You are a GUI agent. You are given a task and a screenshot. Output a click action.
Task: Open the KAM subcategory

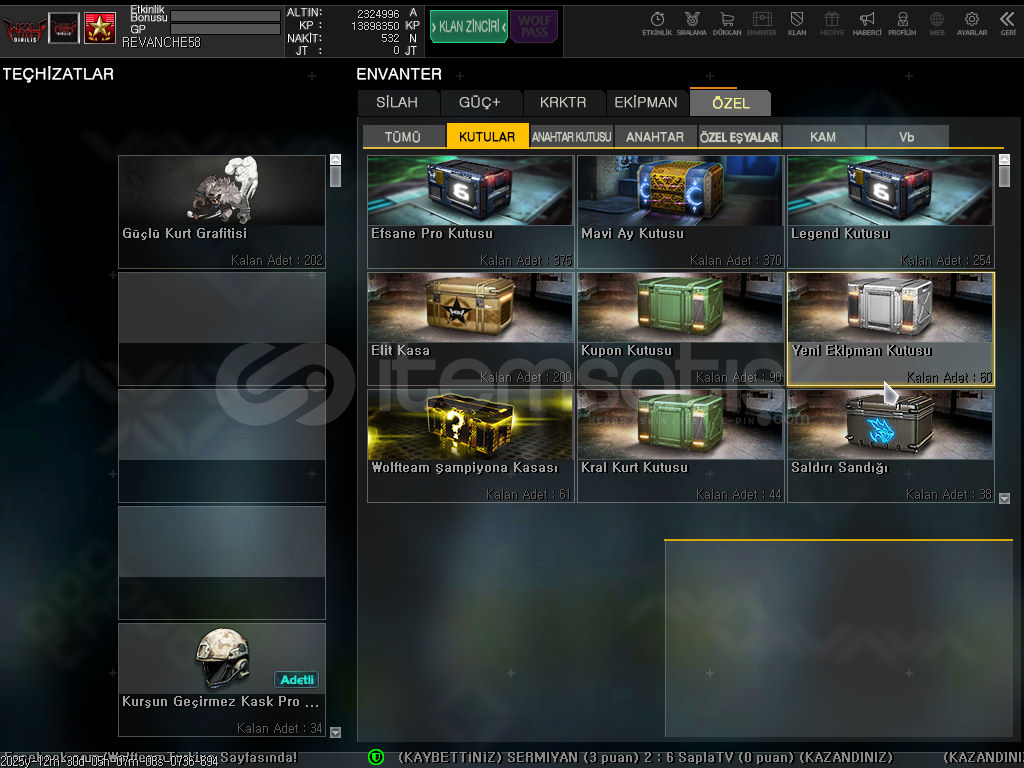[823, 136]
